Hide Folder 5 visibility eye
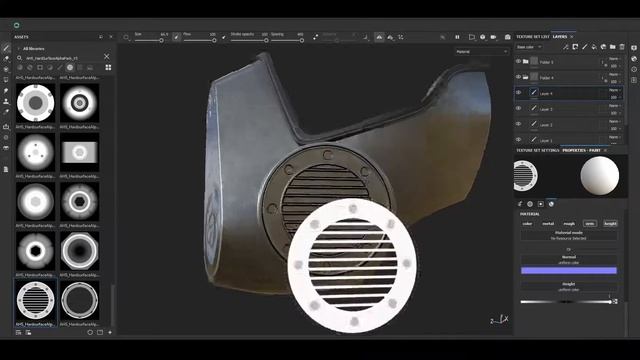Screen dimensions: 640x360 [x=518, y=62]
